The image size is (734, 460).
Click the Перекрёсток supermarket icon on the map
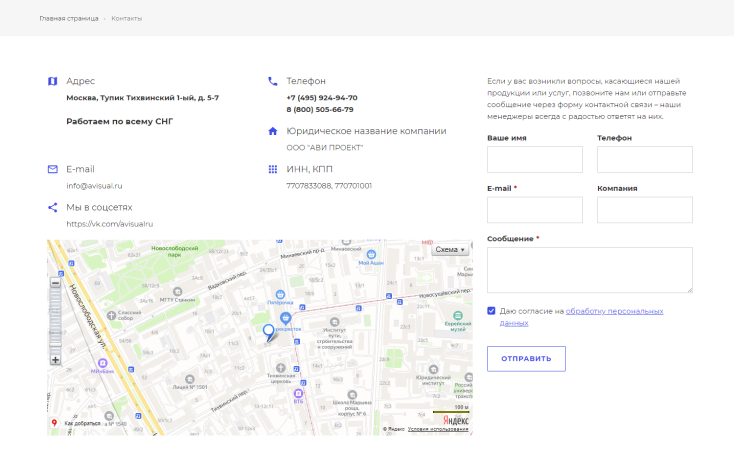[286, 318]
